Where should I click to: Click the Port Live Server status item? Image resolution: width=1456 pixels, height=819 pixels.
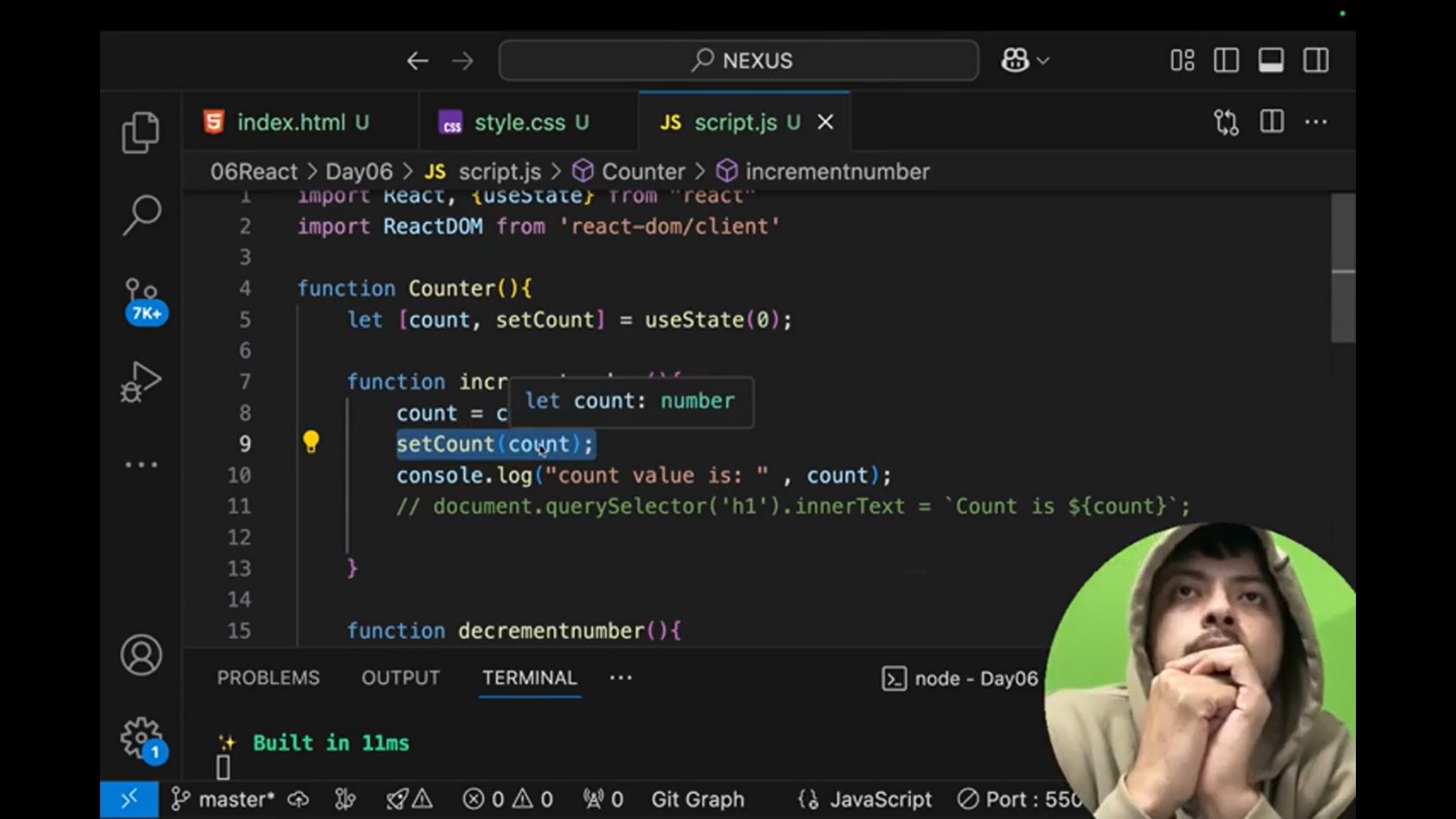pos(1020,799)
